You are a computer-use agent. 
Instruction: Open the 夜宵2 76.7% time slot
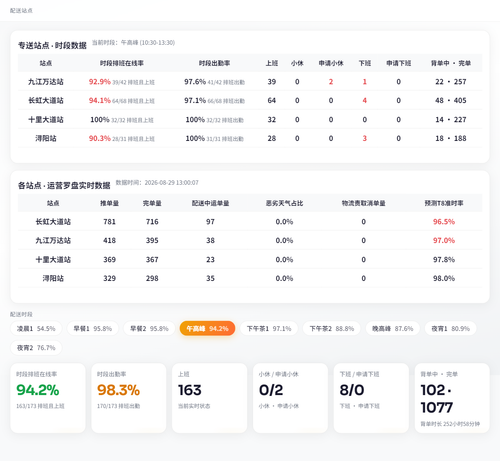pyautogui.click(x=36, y=348)
